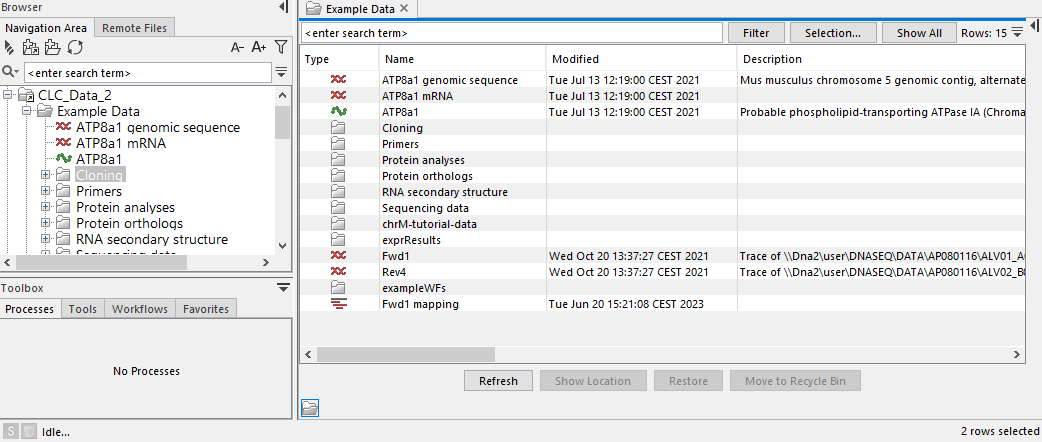Click the Filter button
1042x442 pixels.
pyautogui.click(x=756, y=33)
